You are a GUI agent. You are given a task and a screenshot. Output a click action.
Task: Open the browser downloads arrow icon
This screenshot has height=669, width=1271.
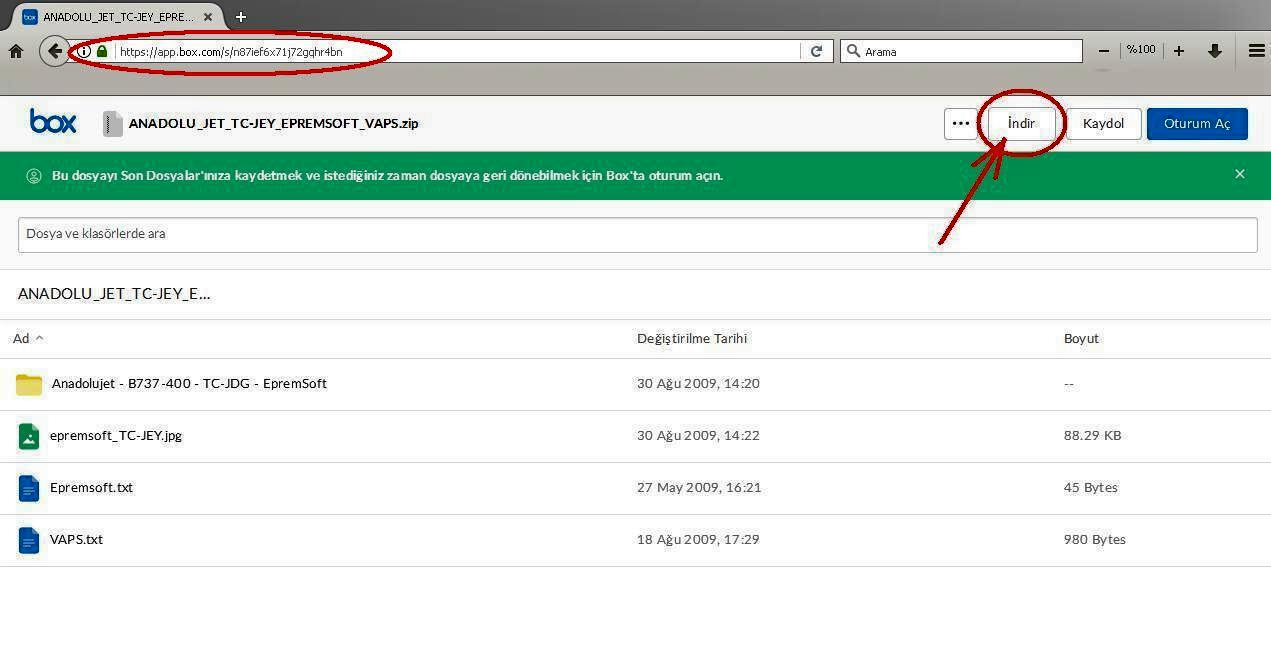pos(1215,51)
